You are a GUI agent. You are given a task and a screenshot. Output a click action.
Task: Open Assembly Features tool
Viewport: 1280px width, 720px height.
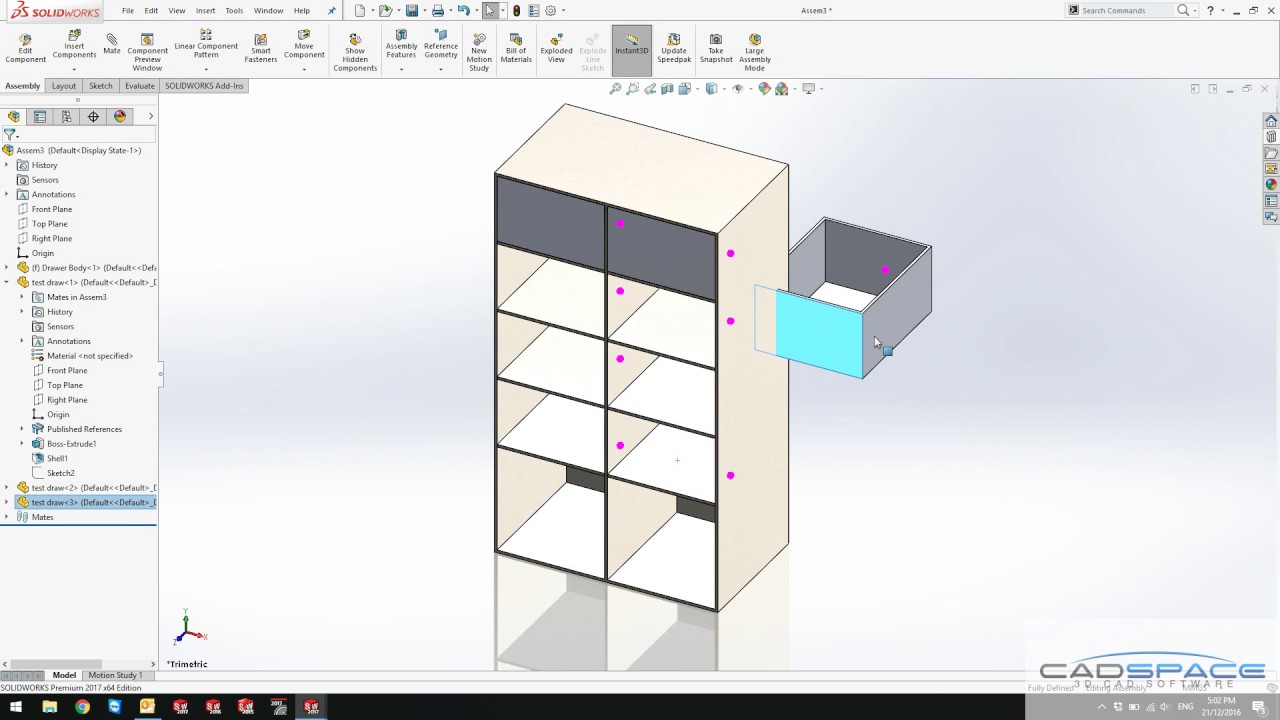tap(401, 45)
